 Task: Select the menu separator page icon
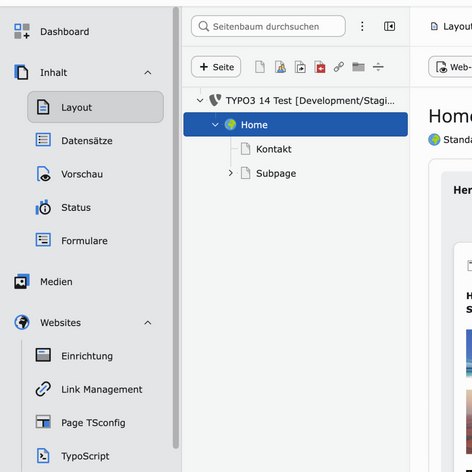tap(378, 67)
